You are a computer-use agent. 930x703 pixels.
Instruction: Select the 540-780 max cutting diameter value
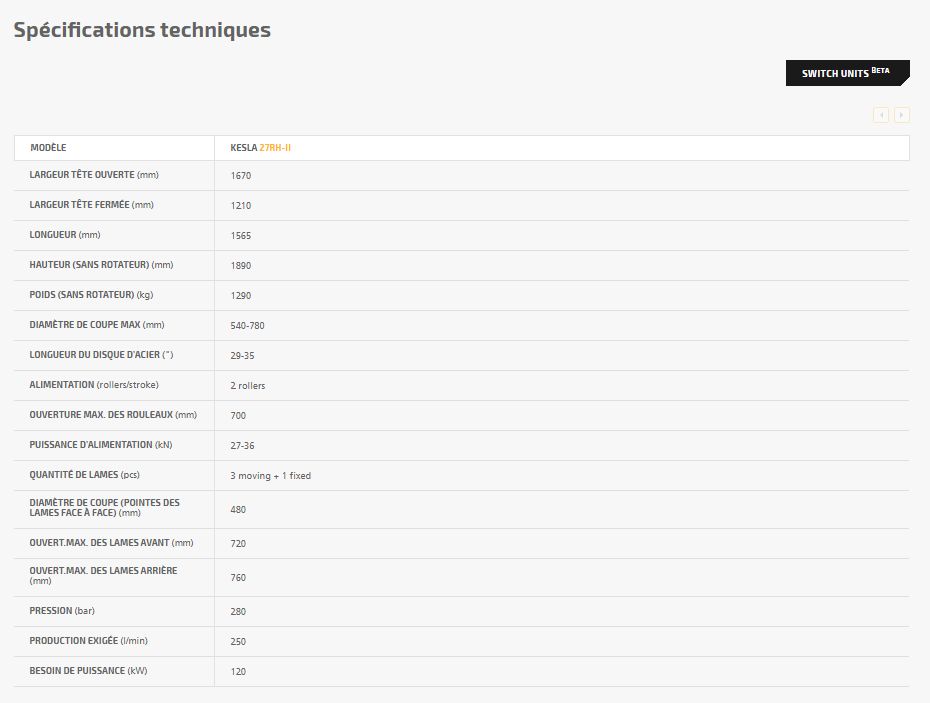click(247, 326)
